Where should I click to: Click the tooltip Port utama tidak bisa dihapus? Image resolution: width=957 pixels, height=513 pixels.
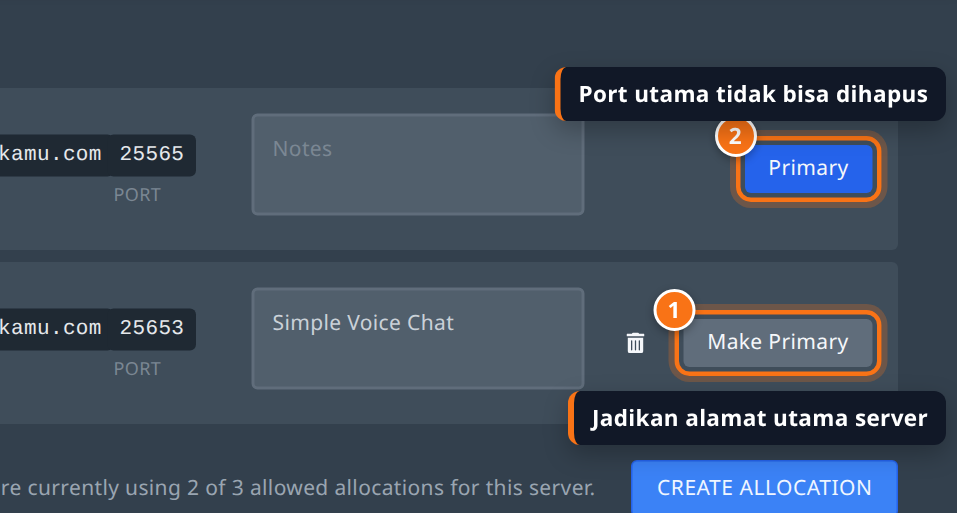tap(751, 94)
